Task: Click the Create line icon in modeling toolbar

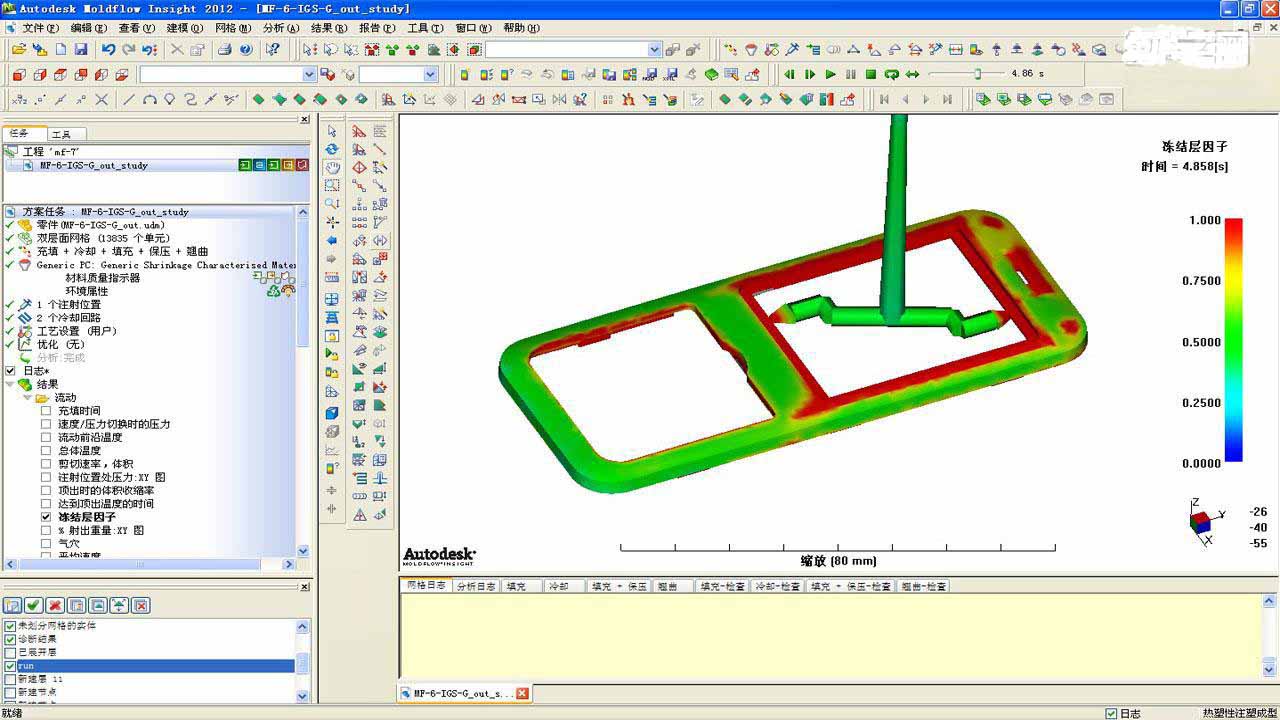Action: [x=128, y=99]
